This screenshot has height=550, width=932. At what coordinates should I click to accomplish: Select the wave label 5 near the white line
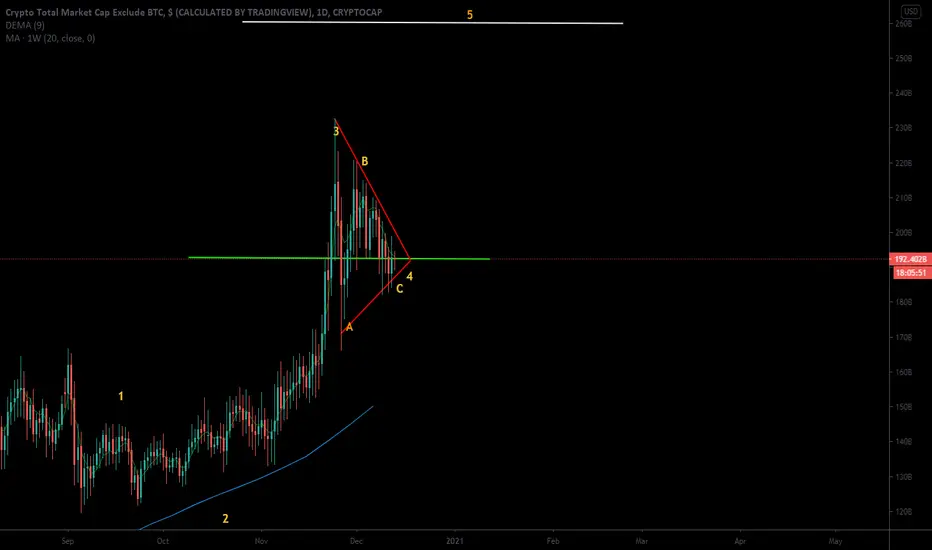[470, 15]
